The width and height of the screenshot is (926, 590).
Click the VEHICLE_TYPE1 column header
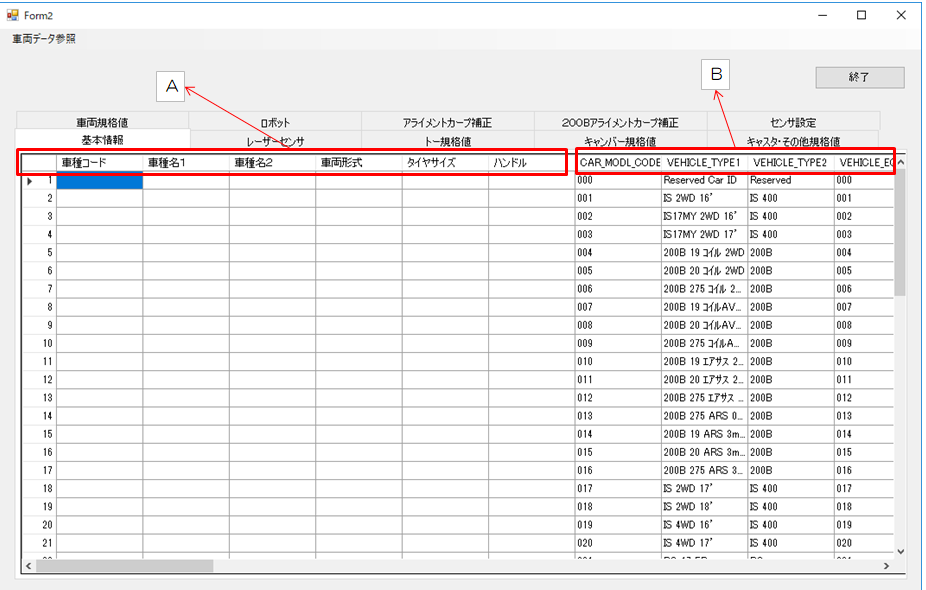click(704, 162)
